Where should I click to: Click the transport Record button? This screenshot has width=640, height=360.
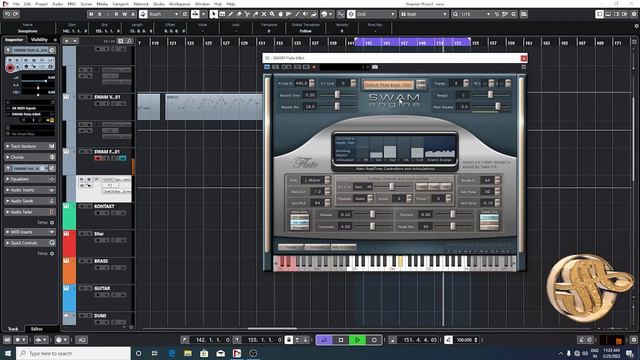point(374,340)
